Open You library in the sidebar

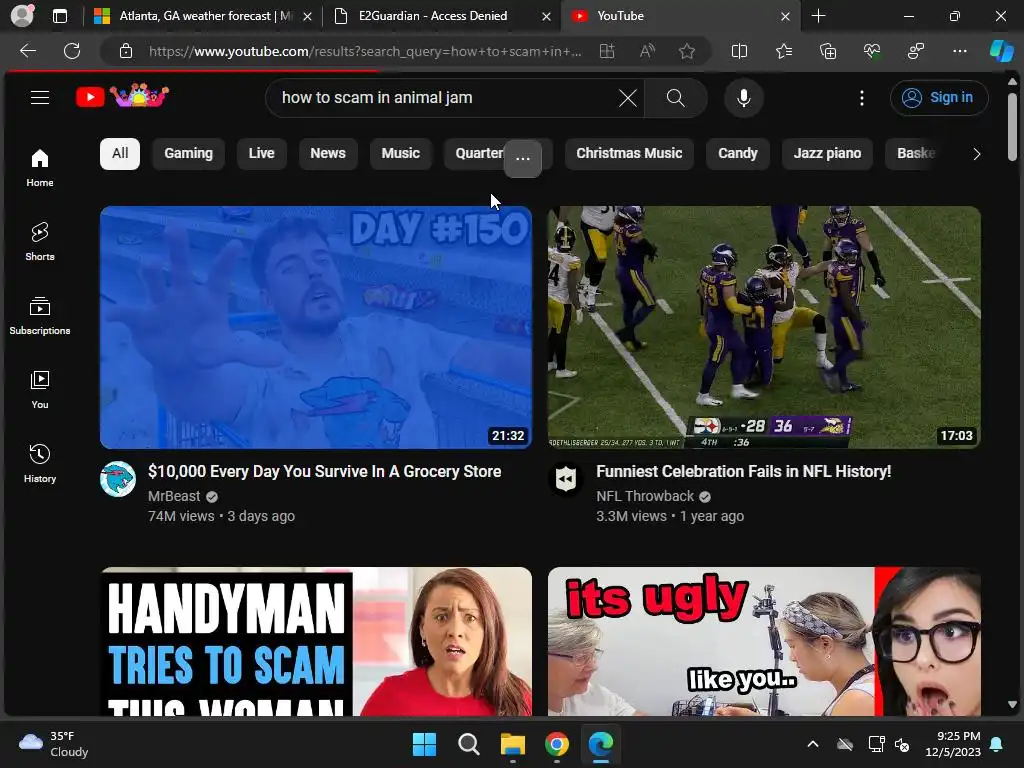pos(40,390)
